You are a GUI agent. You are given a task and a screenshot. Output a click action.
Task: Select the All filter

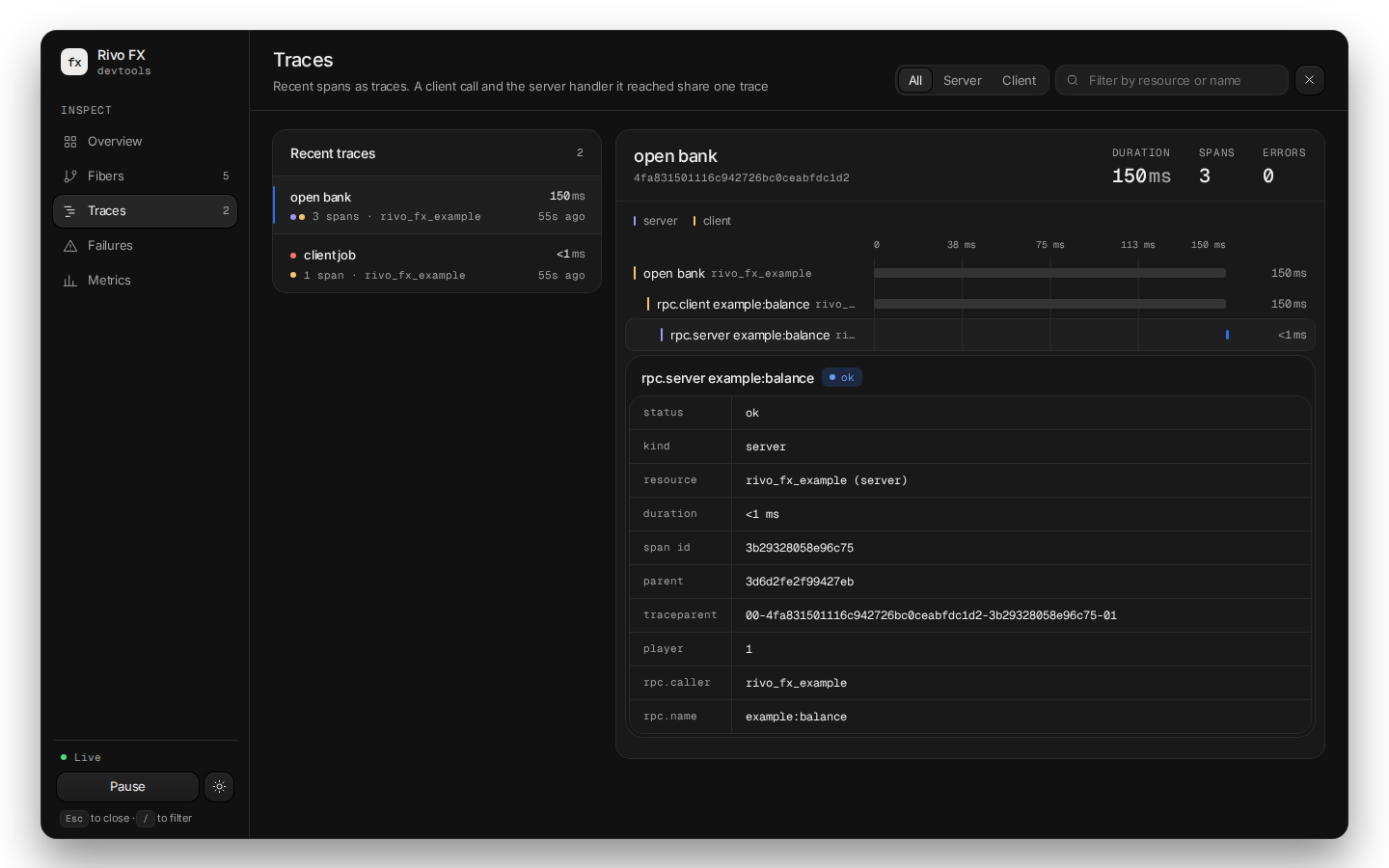pyautogui.click(x=915, y=80)
